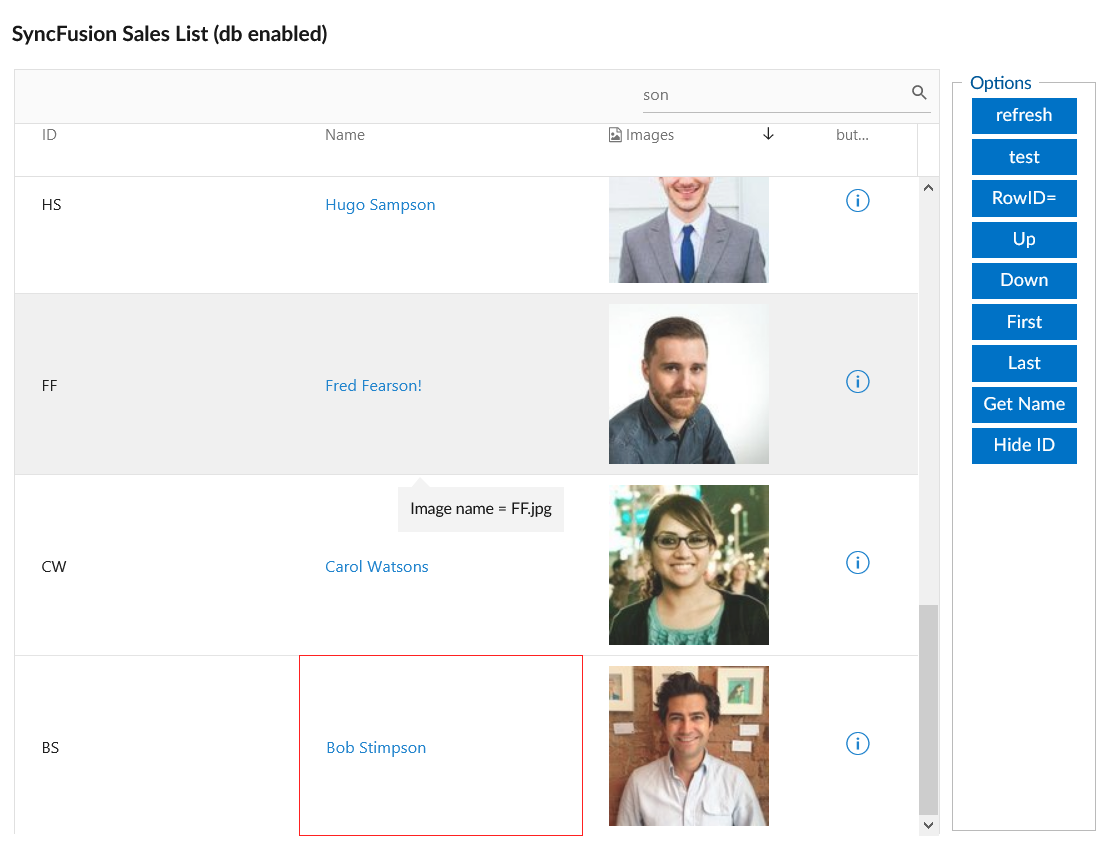The width and height of the screenshot is (1107, 848).
Task: Click the Images column picture icon
Action: point(616,135)
